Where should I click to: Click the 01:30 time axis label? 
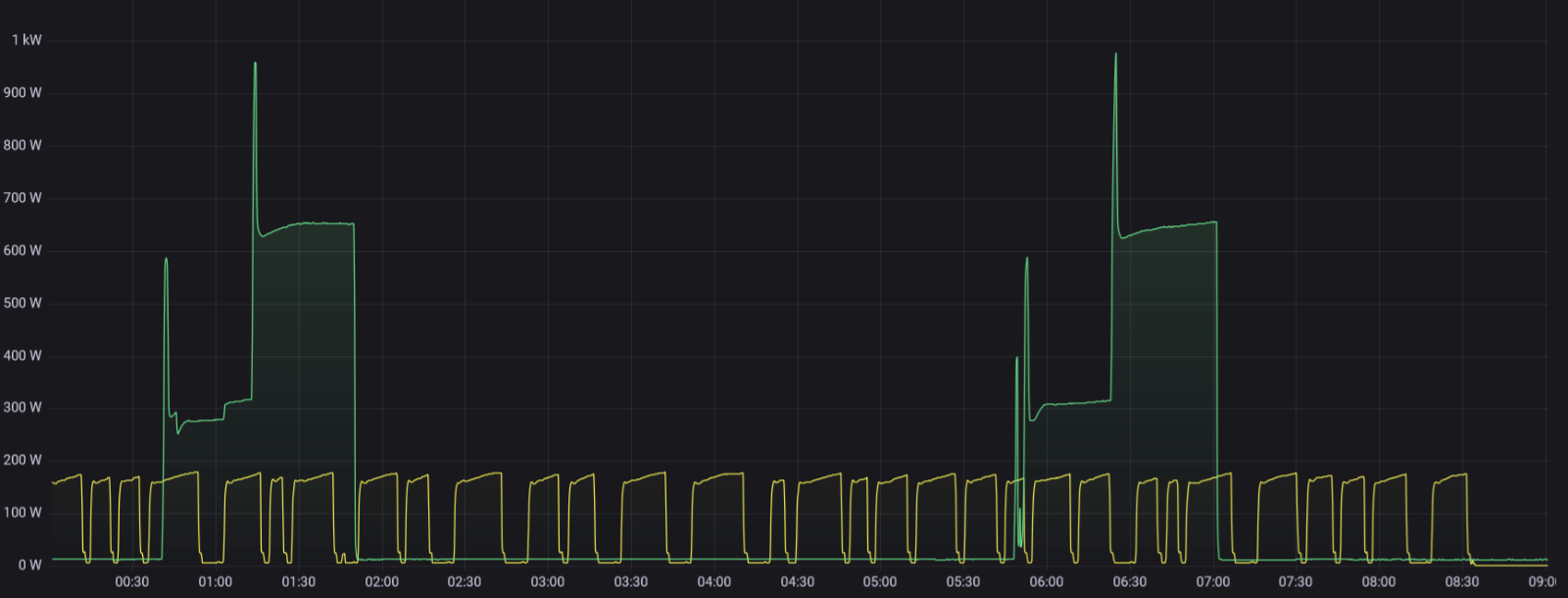tap(299, 582)
